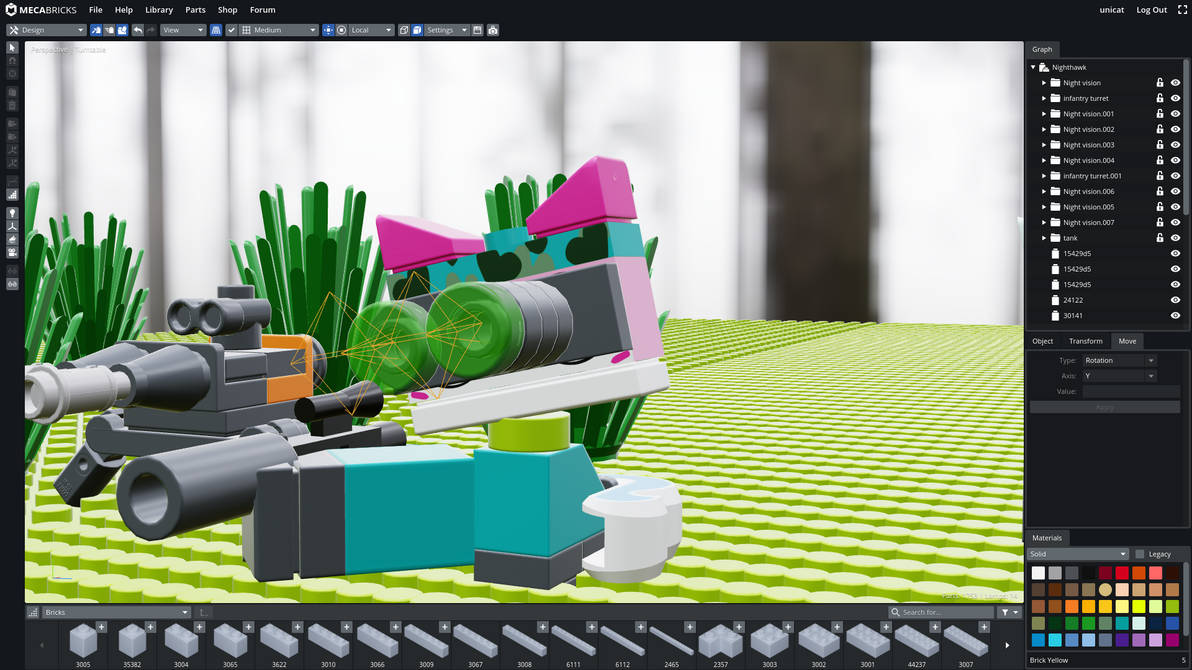The height and width of the screenshot is (670, 1192).
Task: Open the Medium grid size dropdown
Action: (x=279, y=30)
